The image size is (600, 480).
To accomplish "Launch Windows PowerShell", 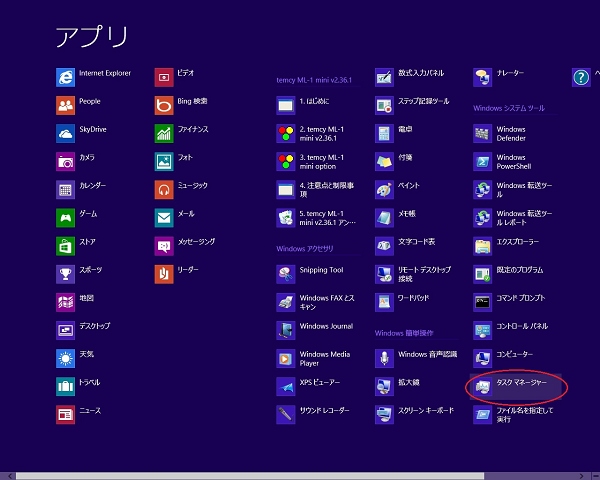I will [x=483, y=162].
